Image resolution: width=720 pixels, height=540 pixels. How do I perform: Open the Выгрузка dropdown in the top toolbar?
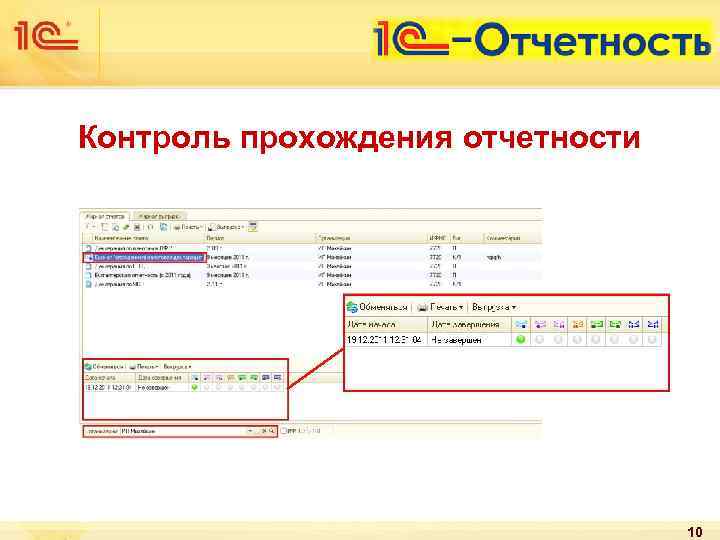coord(225,227)
